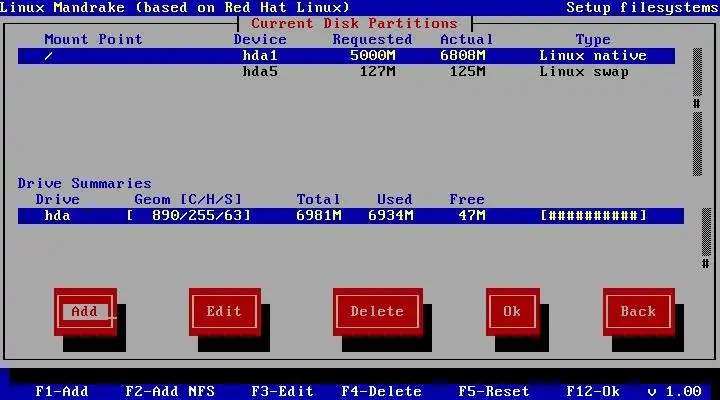The width and height of the screenshot is (720, 400).
Task: Select the hda5 Linux swap row
Action: pos(346,72)
